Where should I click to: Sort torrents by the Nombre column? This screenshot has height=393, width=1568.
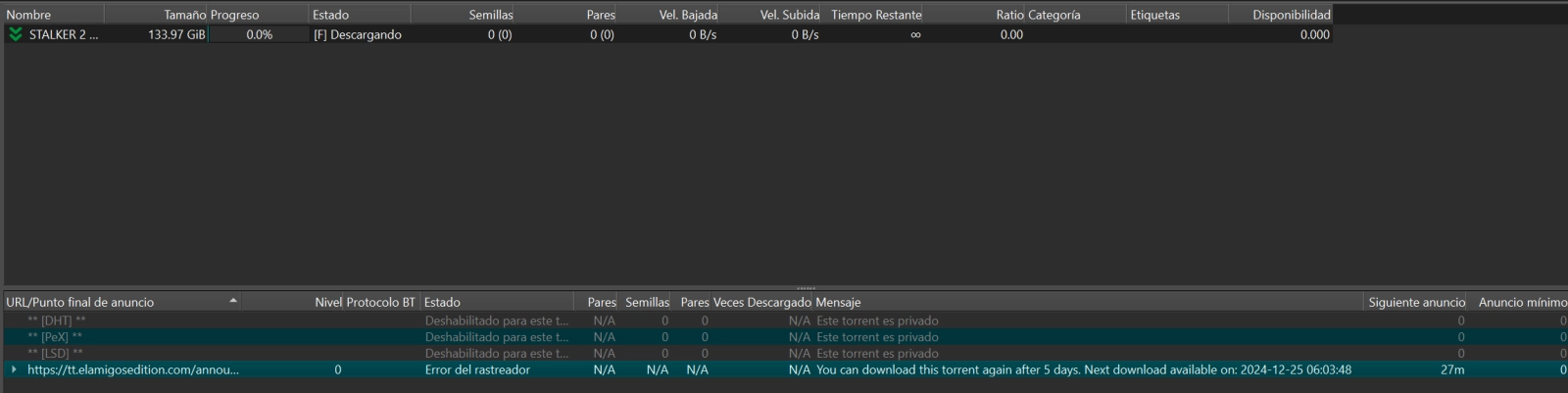click(29, 15)
